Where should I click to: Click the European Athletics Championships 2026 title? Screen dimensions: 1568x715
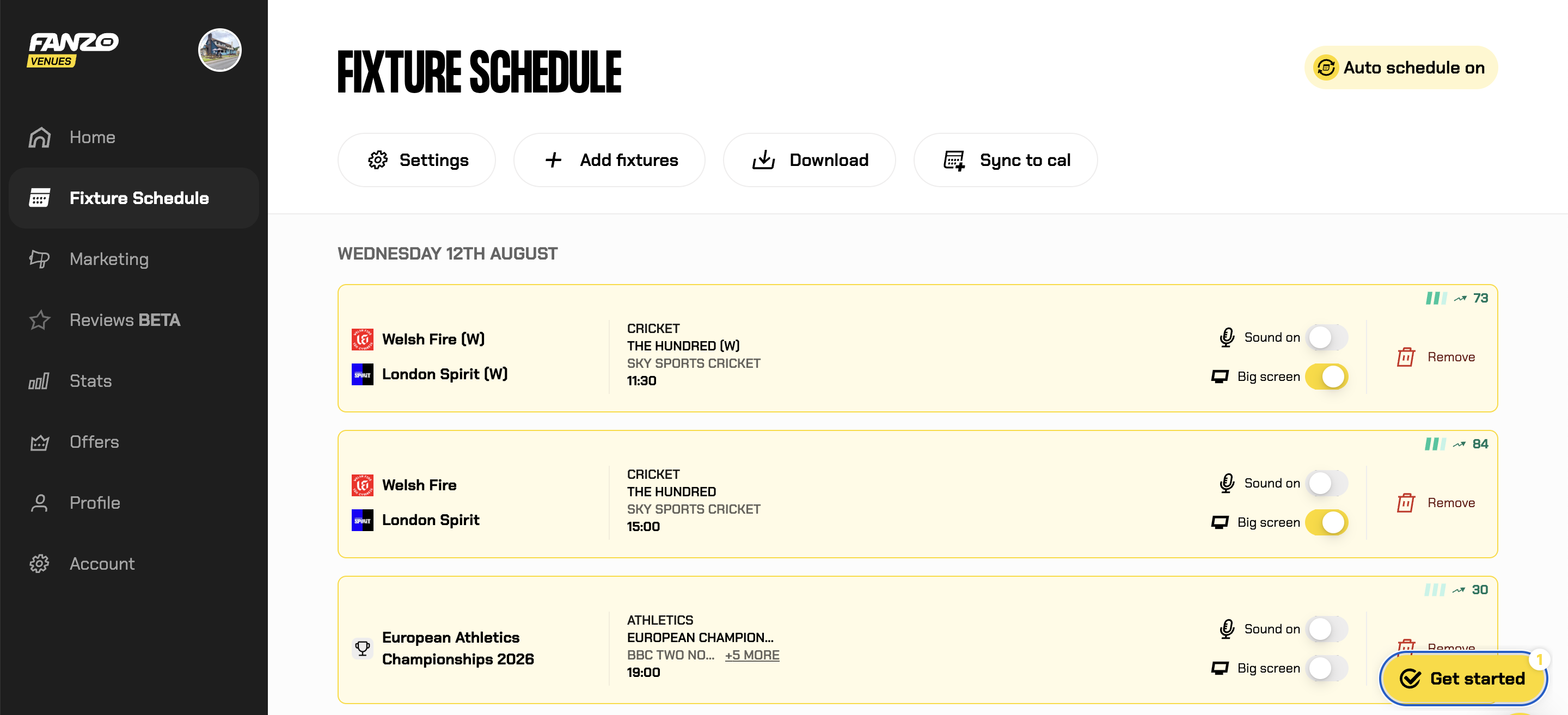458,648
